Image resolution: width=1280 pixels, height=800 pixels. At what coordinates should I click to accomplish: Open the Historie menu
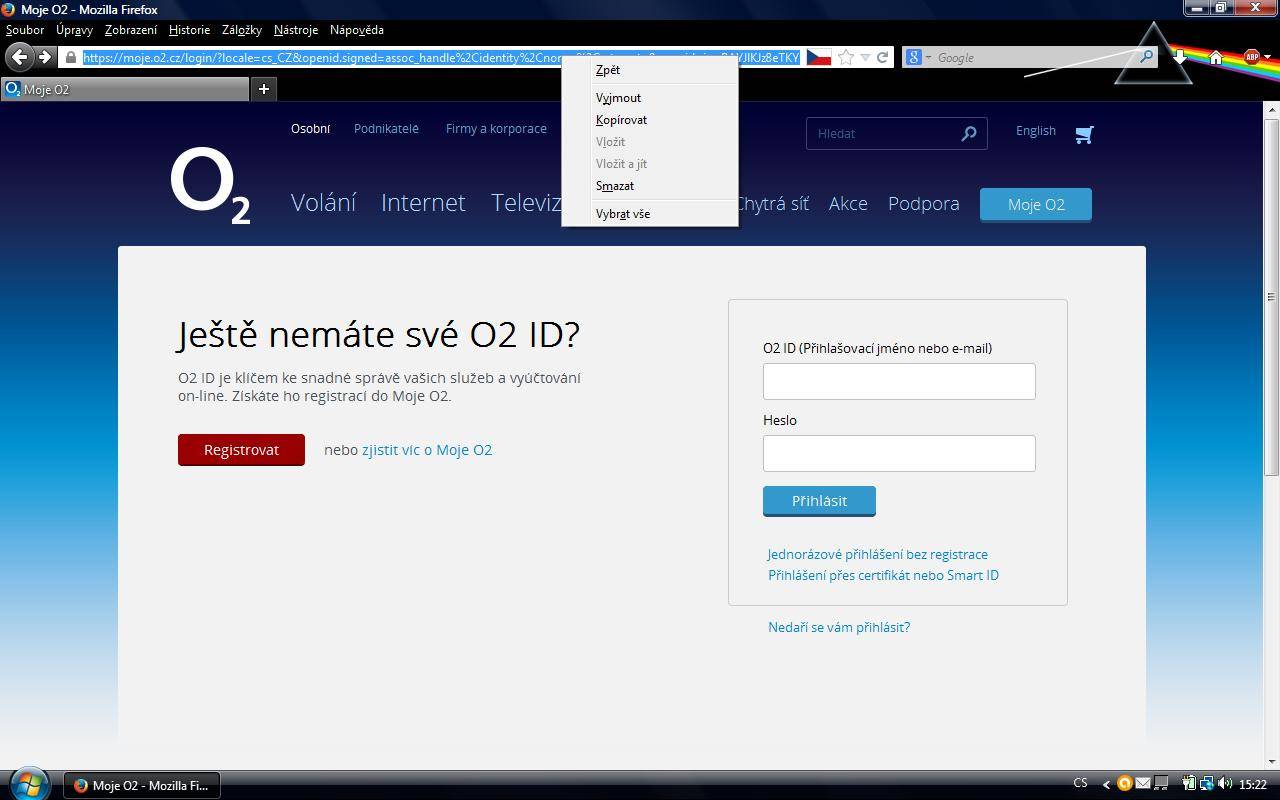[x=189, y=30]
